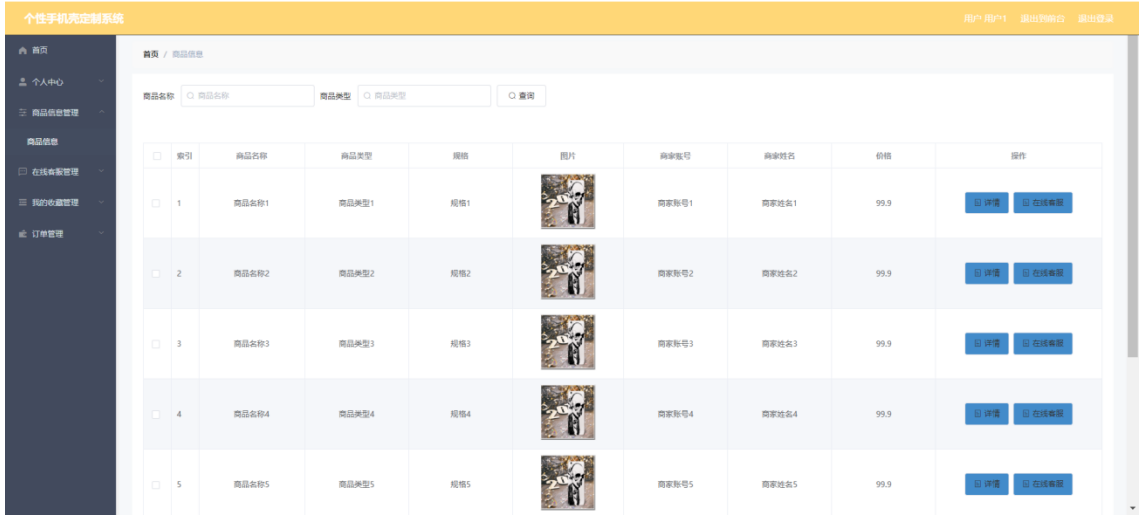Click the 查询 search button
1147x516 pixels.
point(521,96)
